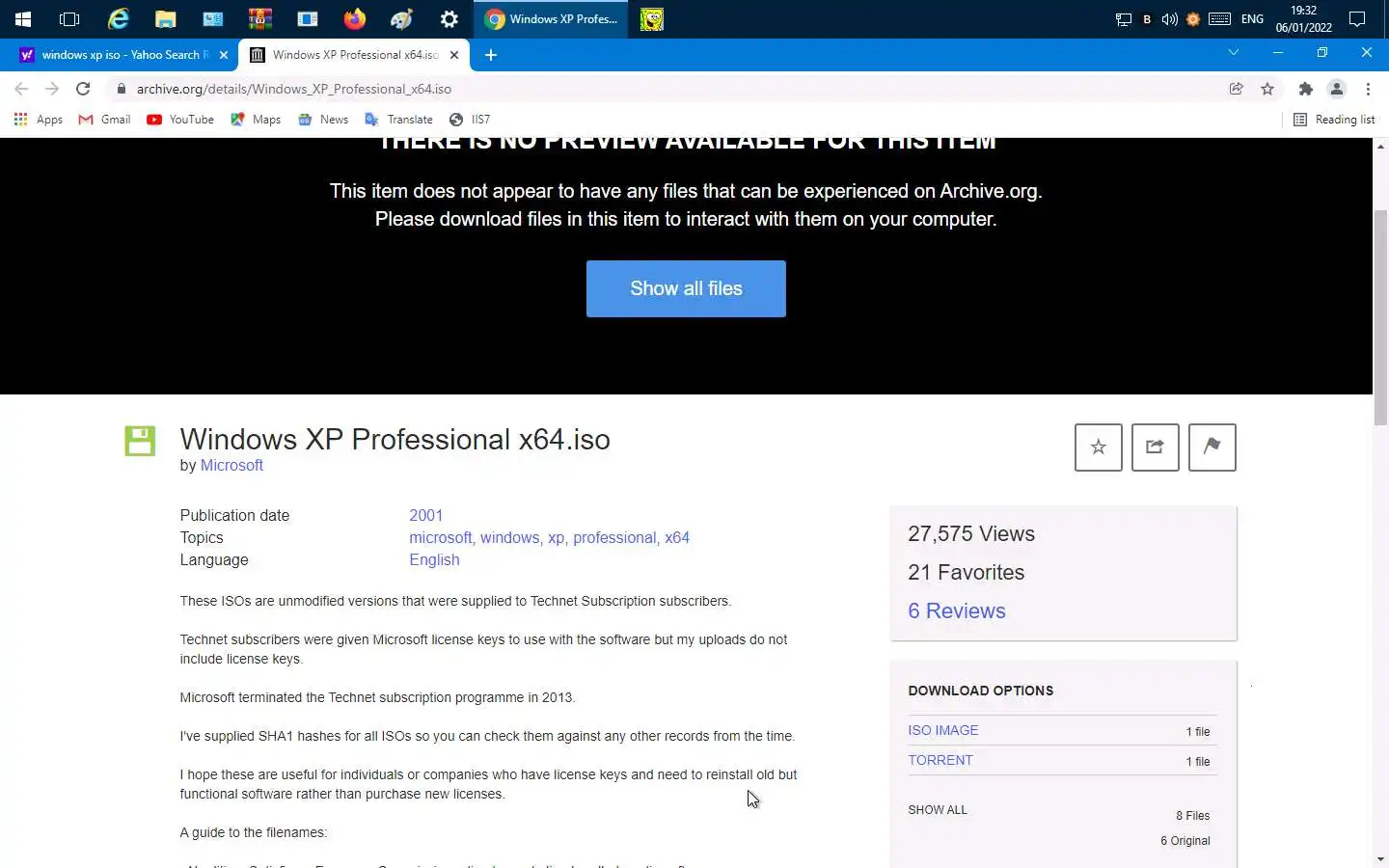Image resolution: width=1389 pixels, height=868 pixels.
Task: Open Chrome's three-dot menu
Action: (1368, 89)
